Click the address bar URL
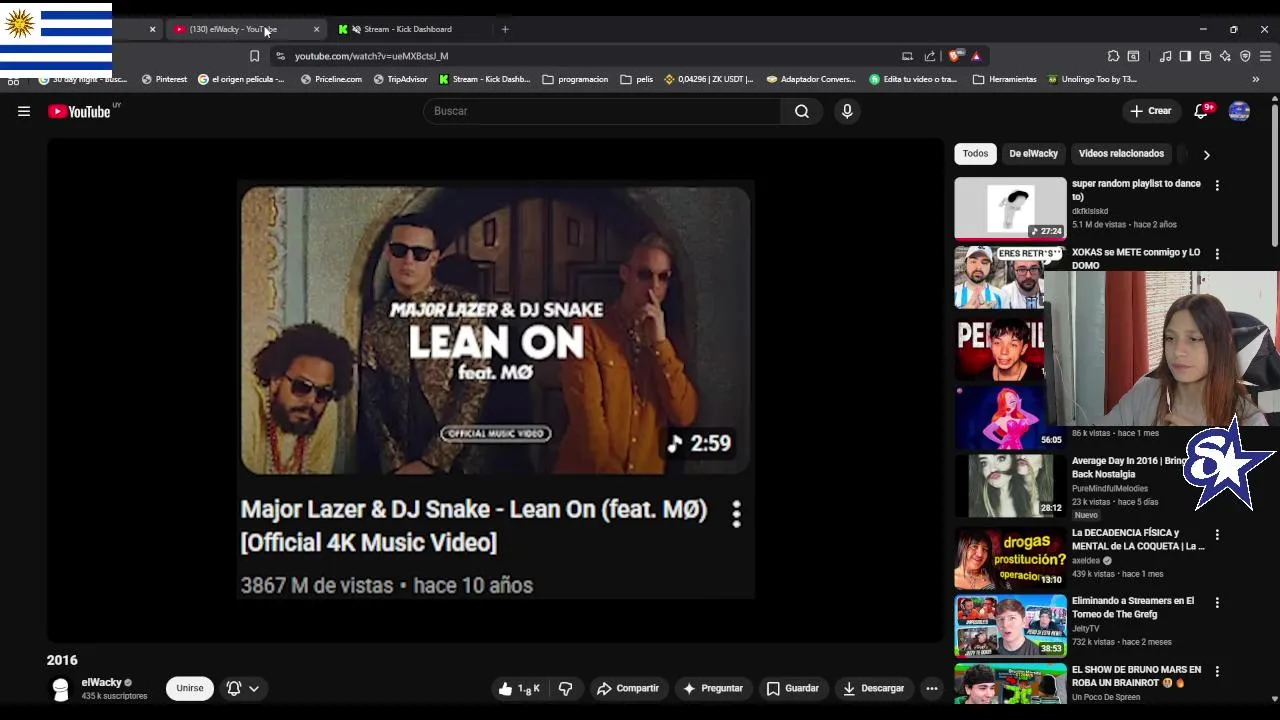 pos(371,56)
